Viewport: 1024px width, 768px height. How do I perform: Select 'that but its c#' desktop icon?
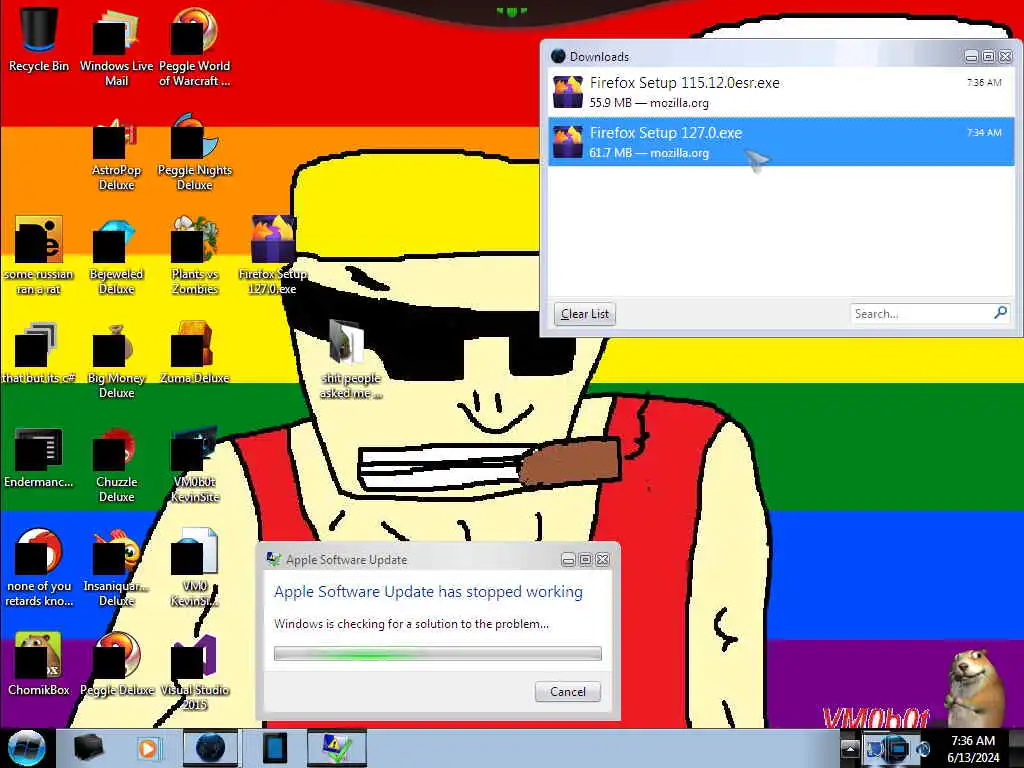coord(39,353)
